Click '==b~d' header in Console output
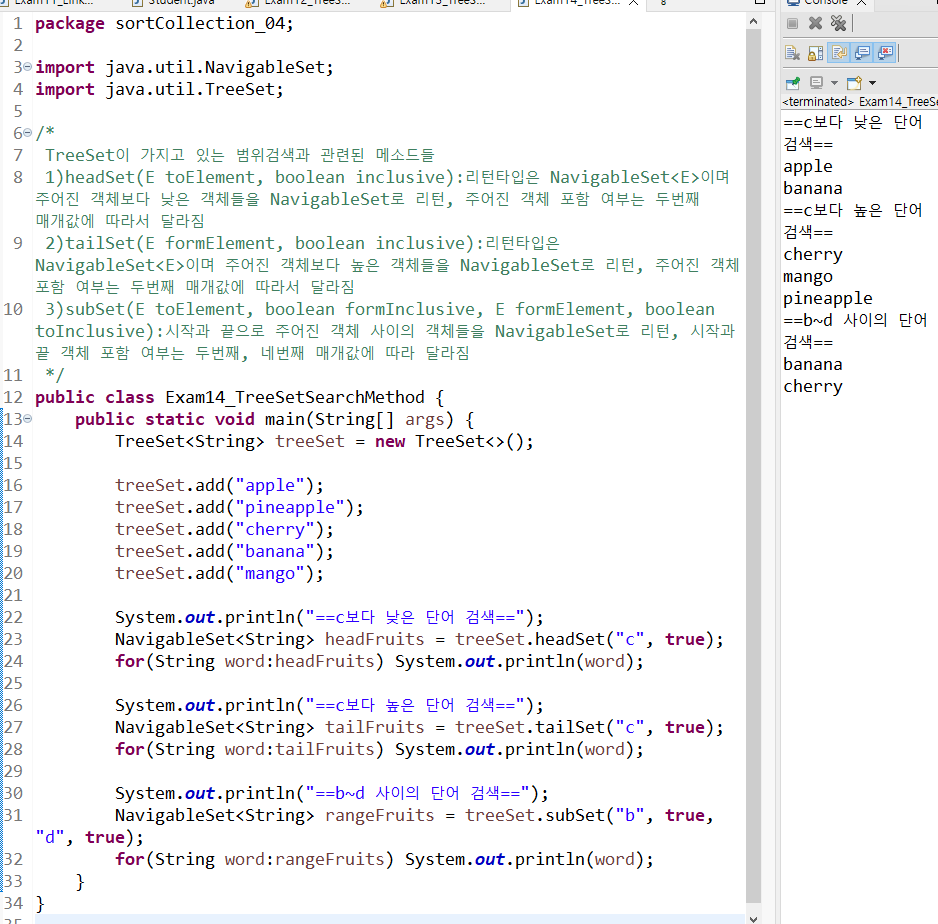Screen dimensions: 938x924 (x=808, y=320)
